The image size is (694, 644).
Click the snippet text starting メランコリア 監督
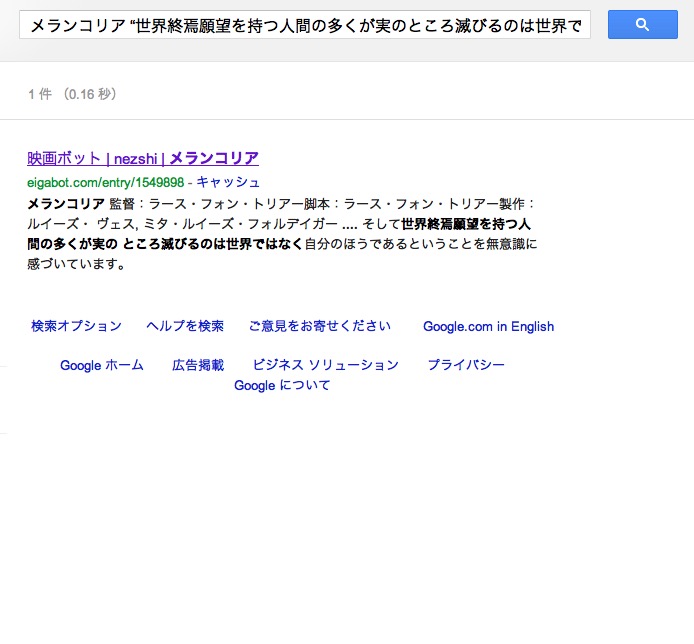point(282,234)
